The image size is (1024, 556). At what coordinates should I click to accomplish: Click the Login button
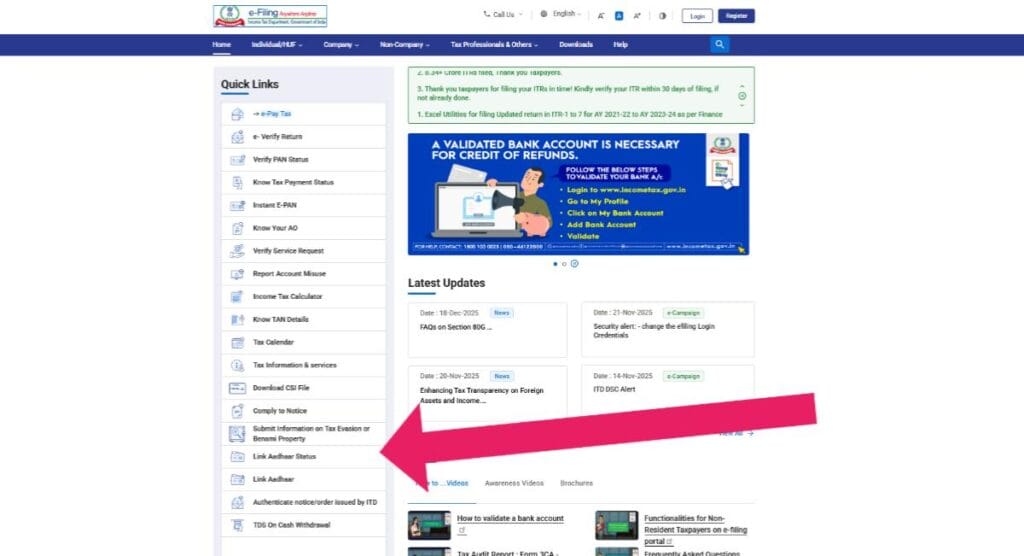point(697,16)
